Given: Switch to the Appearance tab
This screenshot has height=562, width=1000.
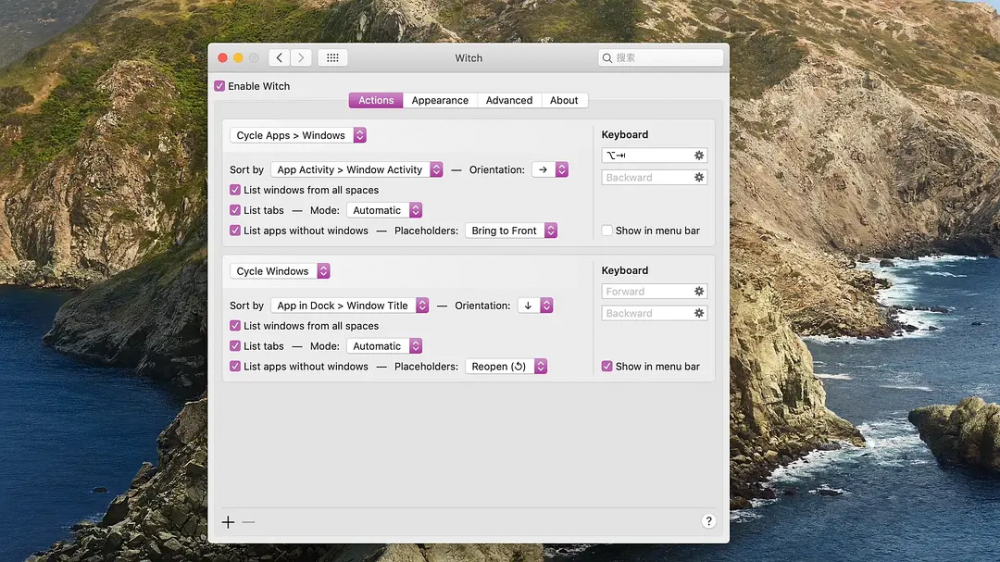Looking at the screenshot, I should [440, 101].
